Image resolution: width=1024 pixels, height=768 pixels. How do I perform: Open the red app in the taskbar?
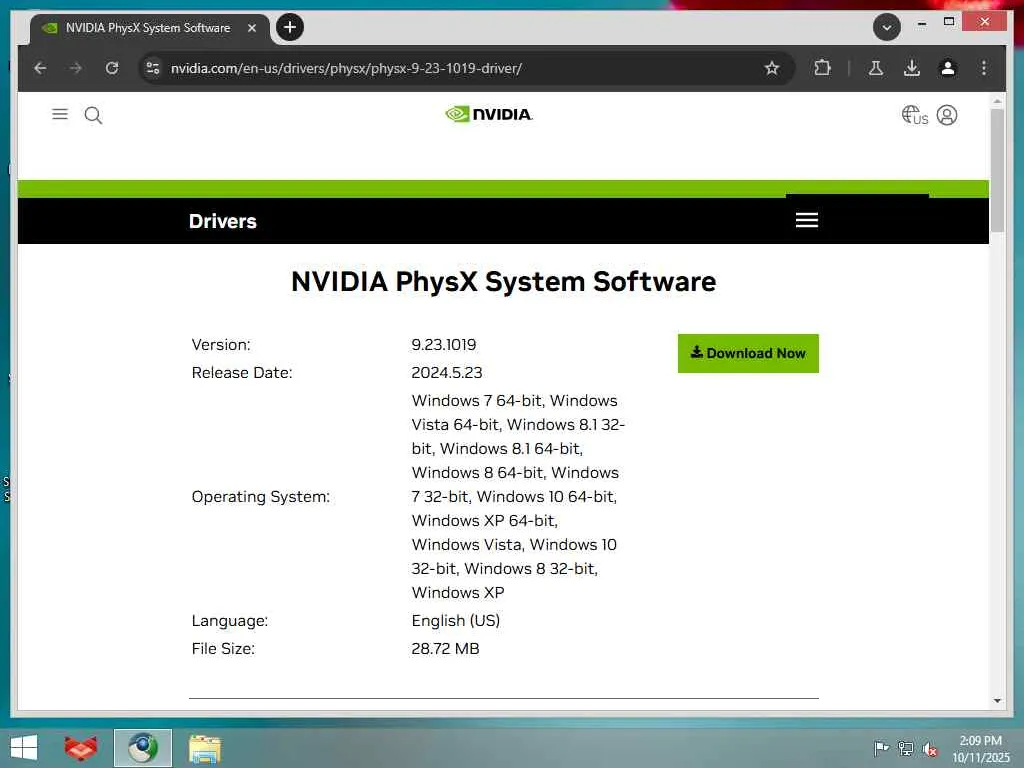(x=80, y=748)
